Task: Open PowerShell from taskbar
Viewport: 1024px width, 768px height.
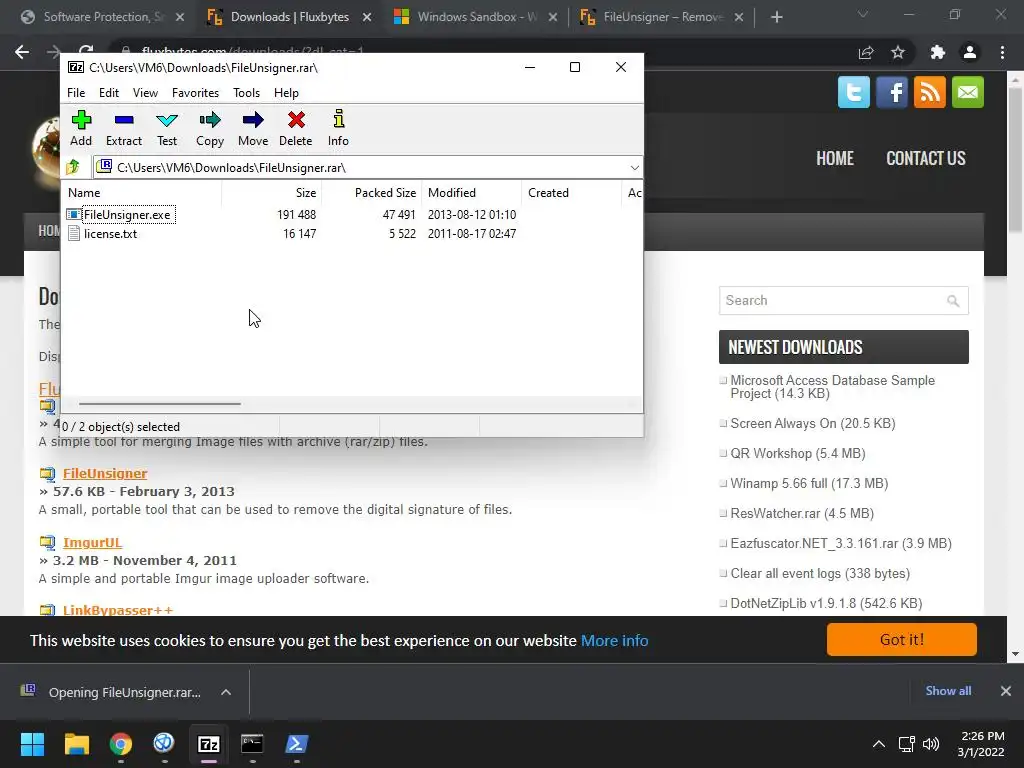Action: pyautogui.click(x=296, y=744)
